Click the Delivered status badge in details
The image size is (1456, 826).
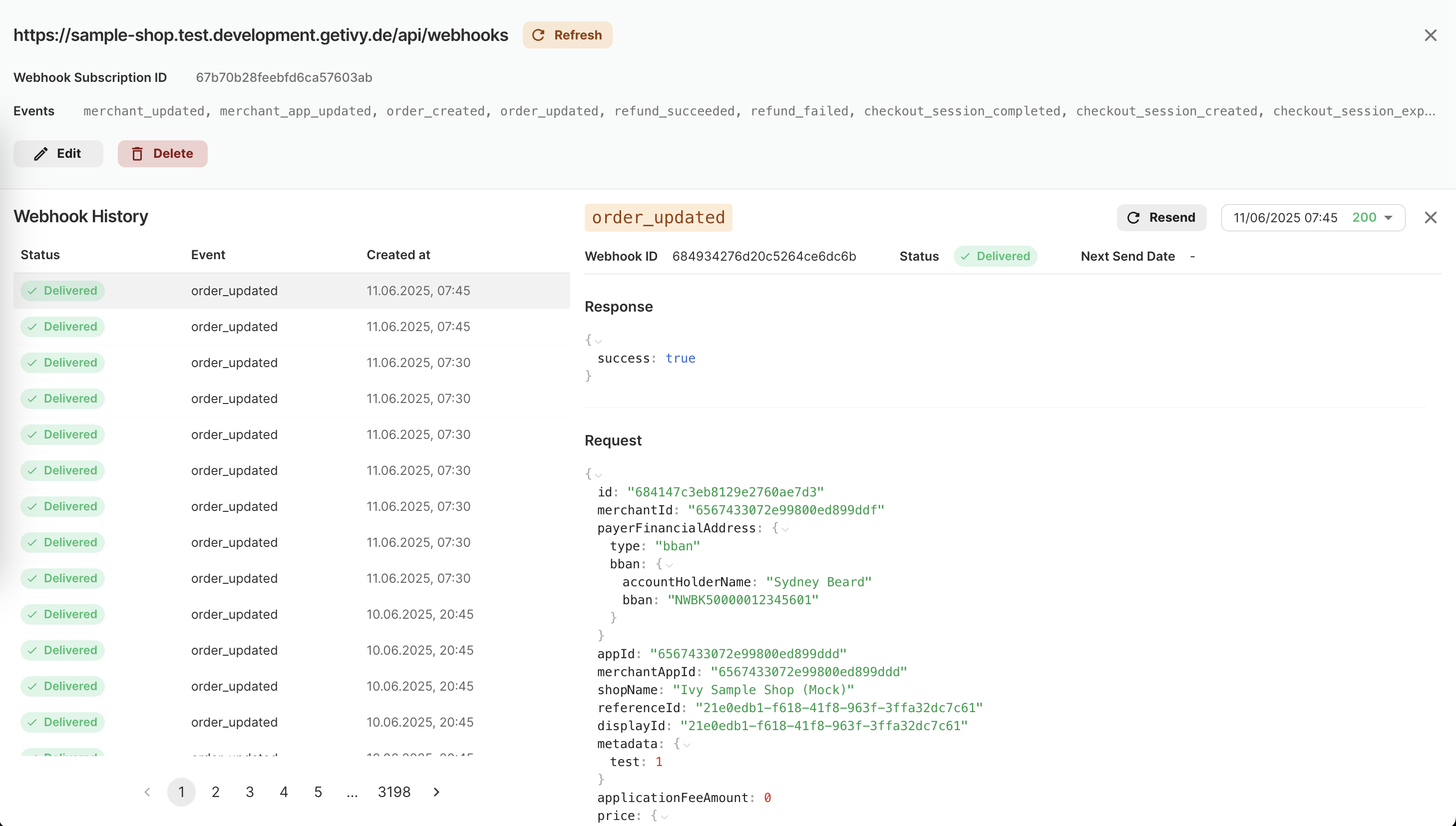click(x=996, y=256)
